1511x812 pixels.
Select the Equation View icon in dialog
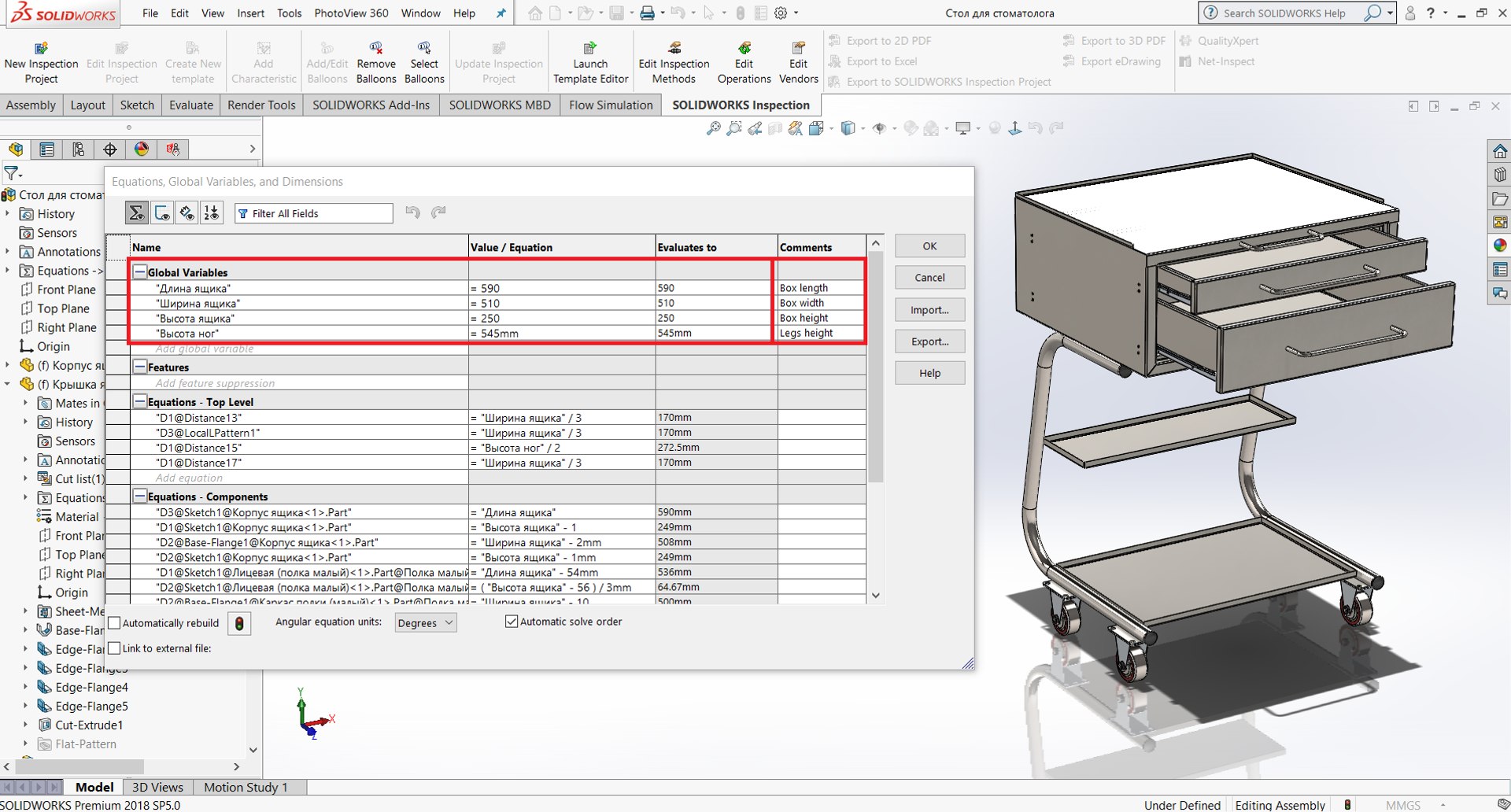136,212
